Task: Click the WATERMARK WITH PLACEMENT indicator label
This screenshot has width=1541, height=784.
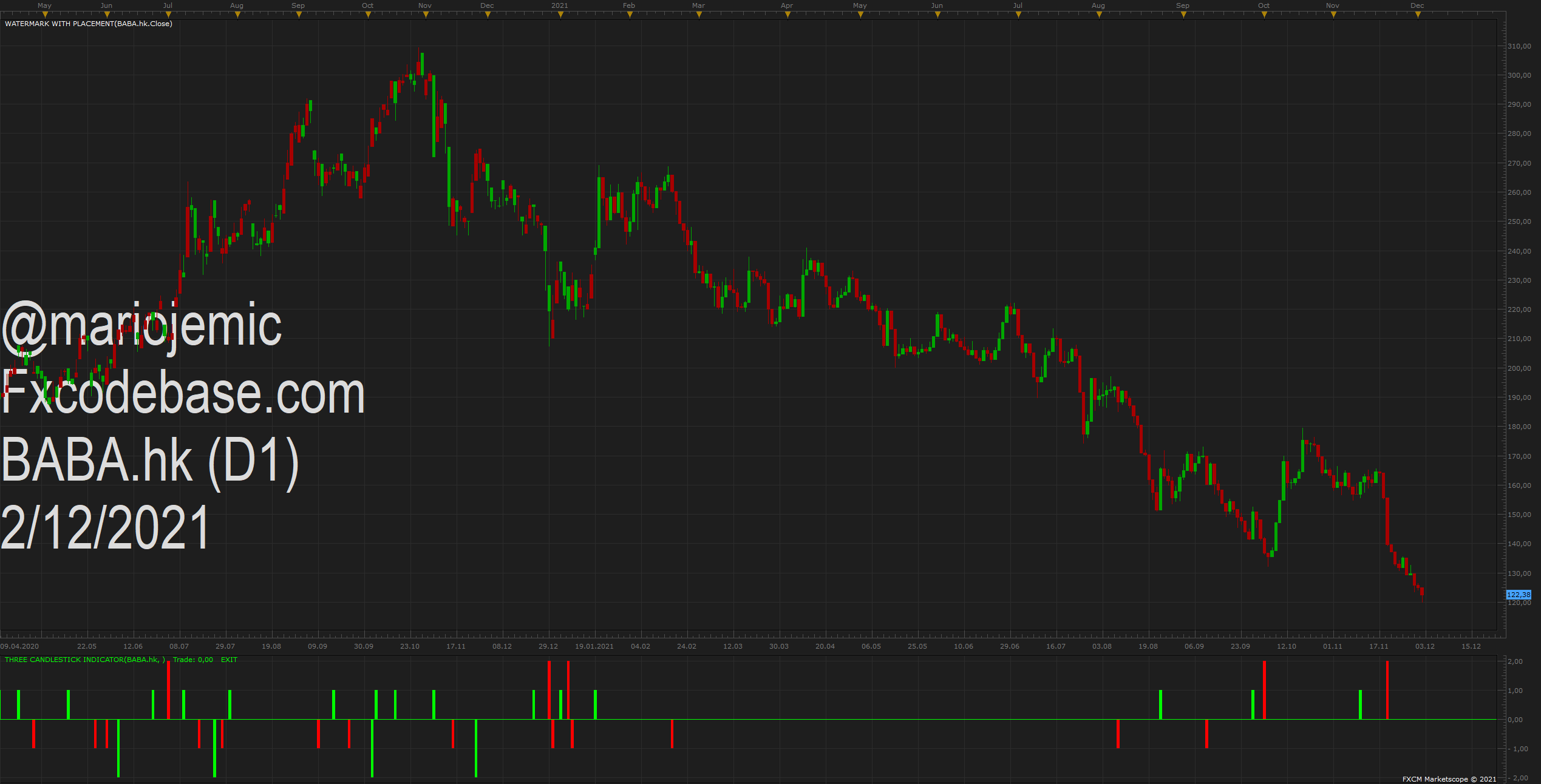Action: pos(89,24)
